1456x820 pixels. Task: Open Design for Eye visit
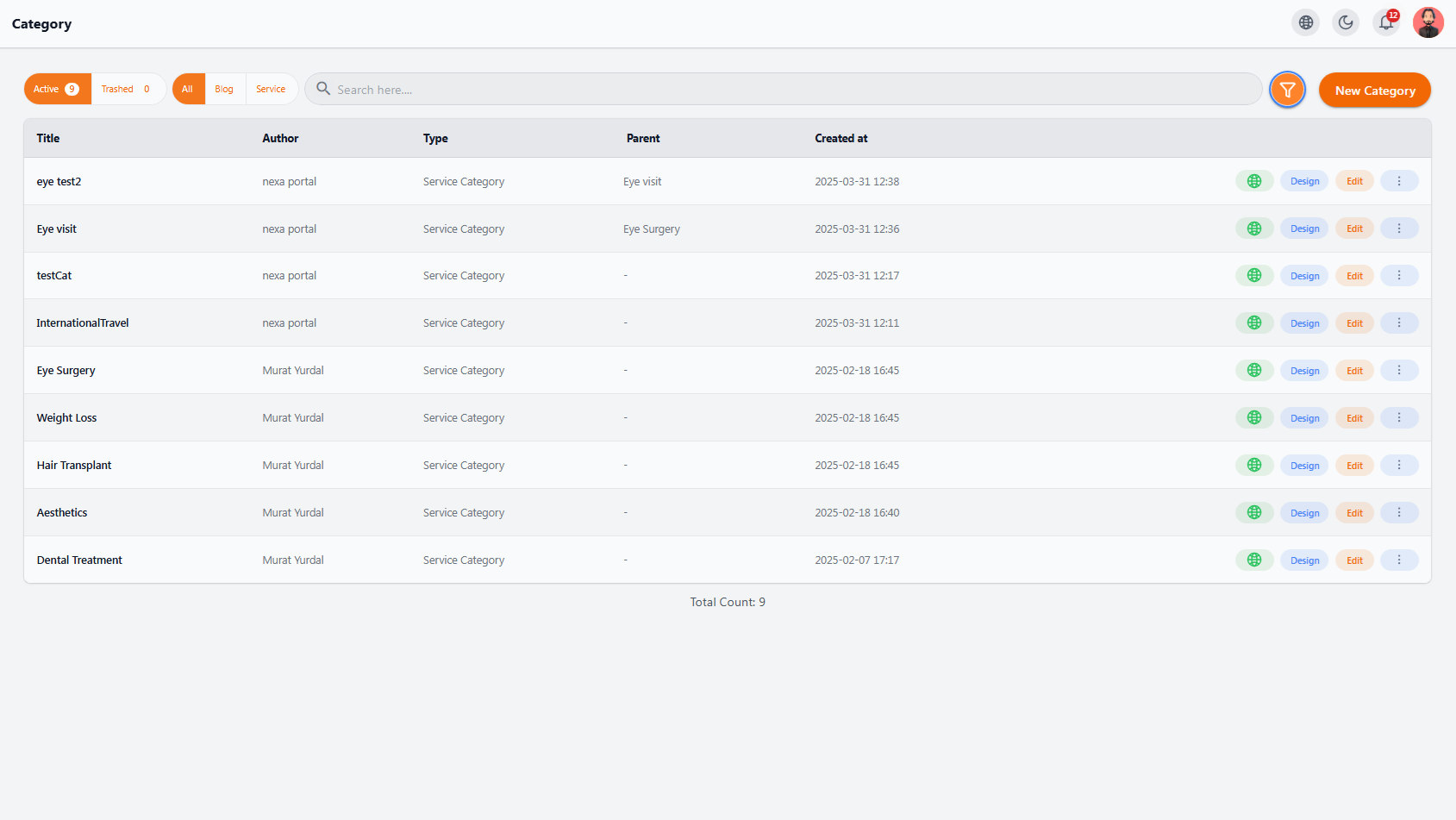coord(1304,228)
